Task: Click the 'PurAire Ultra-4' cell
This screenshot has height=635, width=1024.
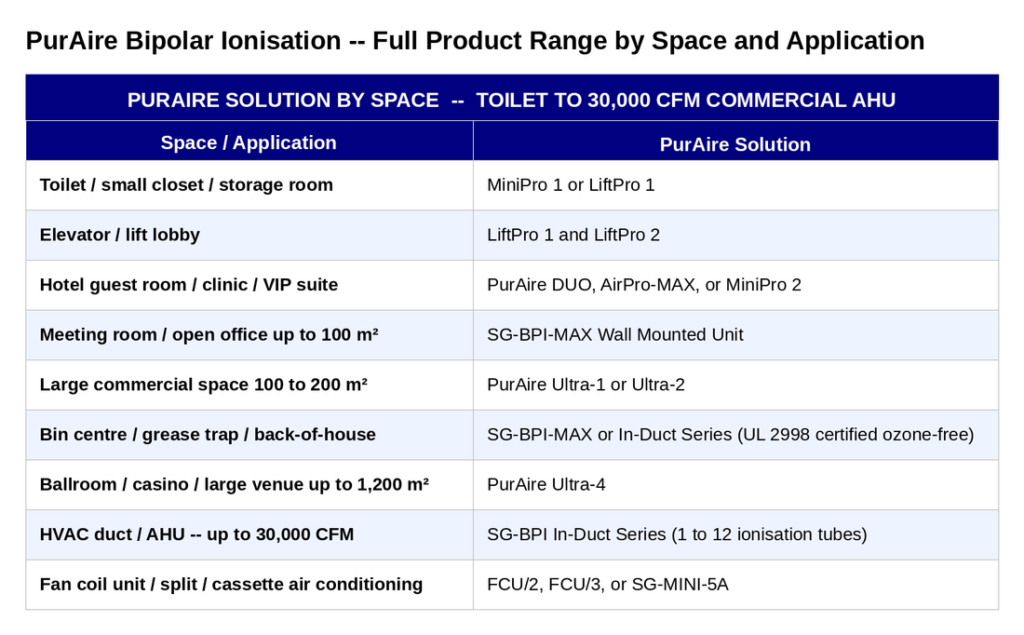Action: coord(735,485)
